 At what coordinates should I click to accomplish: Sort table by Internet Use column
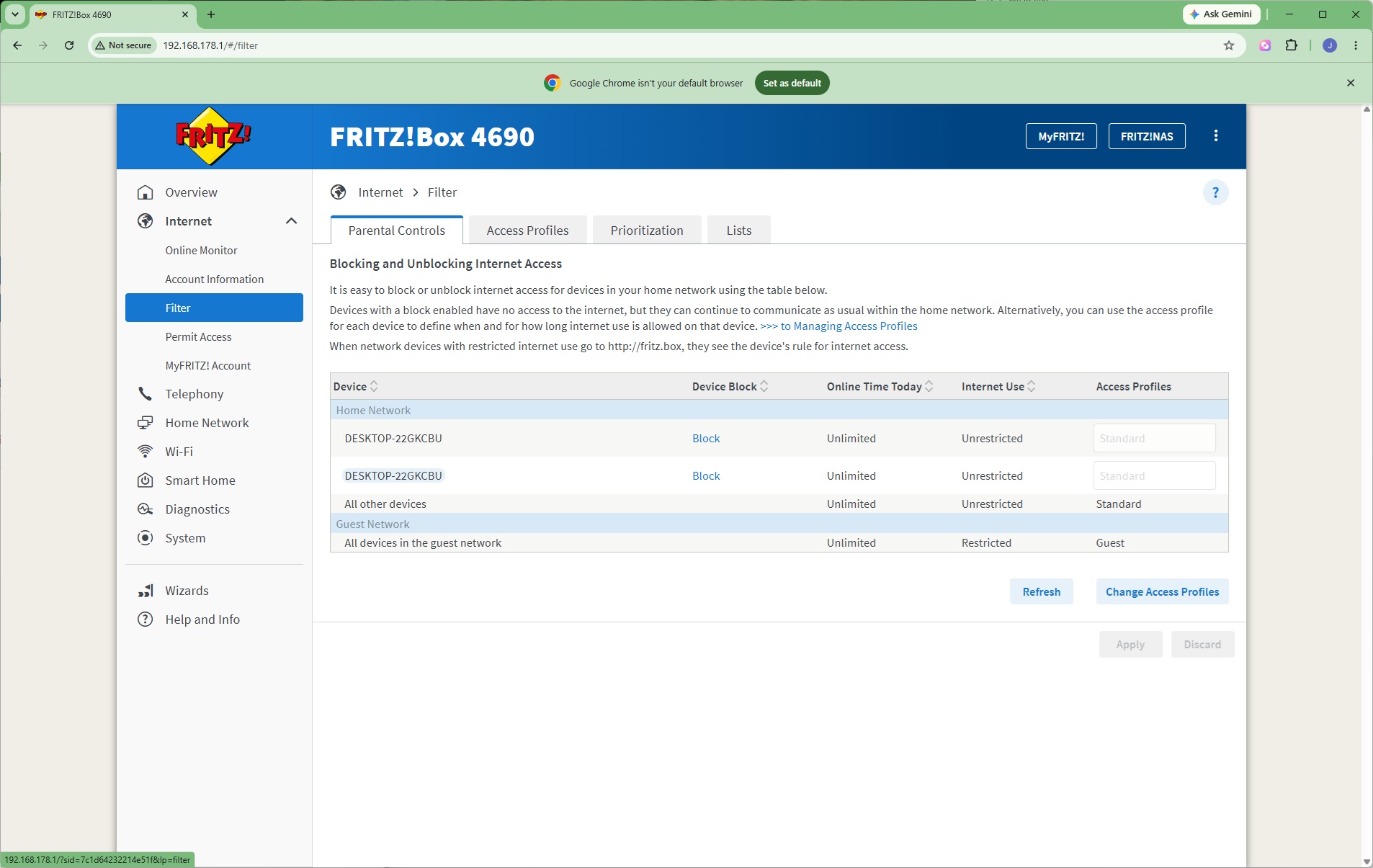click(1032, 387)
